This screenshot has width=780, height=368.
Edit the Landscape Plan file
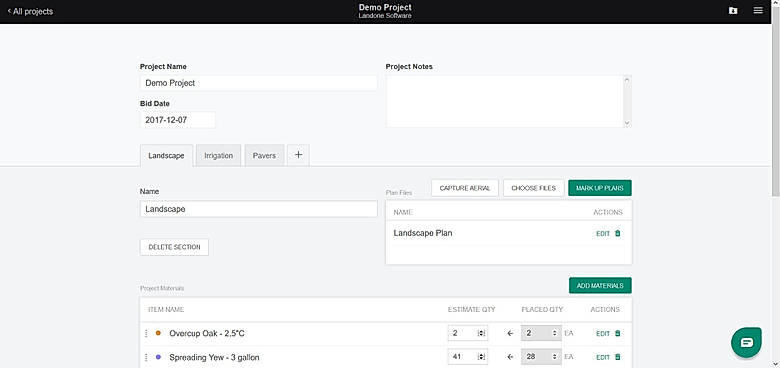(603, 233)
